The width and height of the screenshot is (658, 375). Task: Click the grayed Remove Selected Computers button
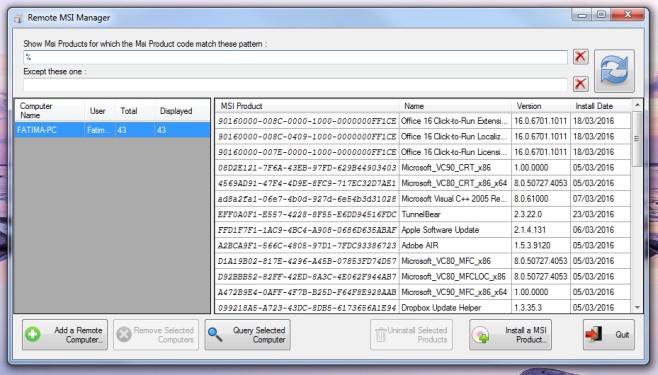click(157, 335)
